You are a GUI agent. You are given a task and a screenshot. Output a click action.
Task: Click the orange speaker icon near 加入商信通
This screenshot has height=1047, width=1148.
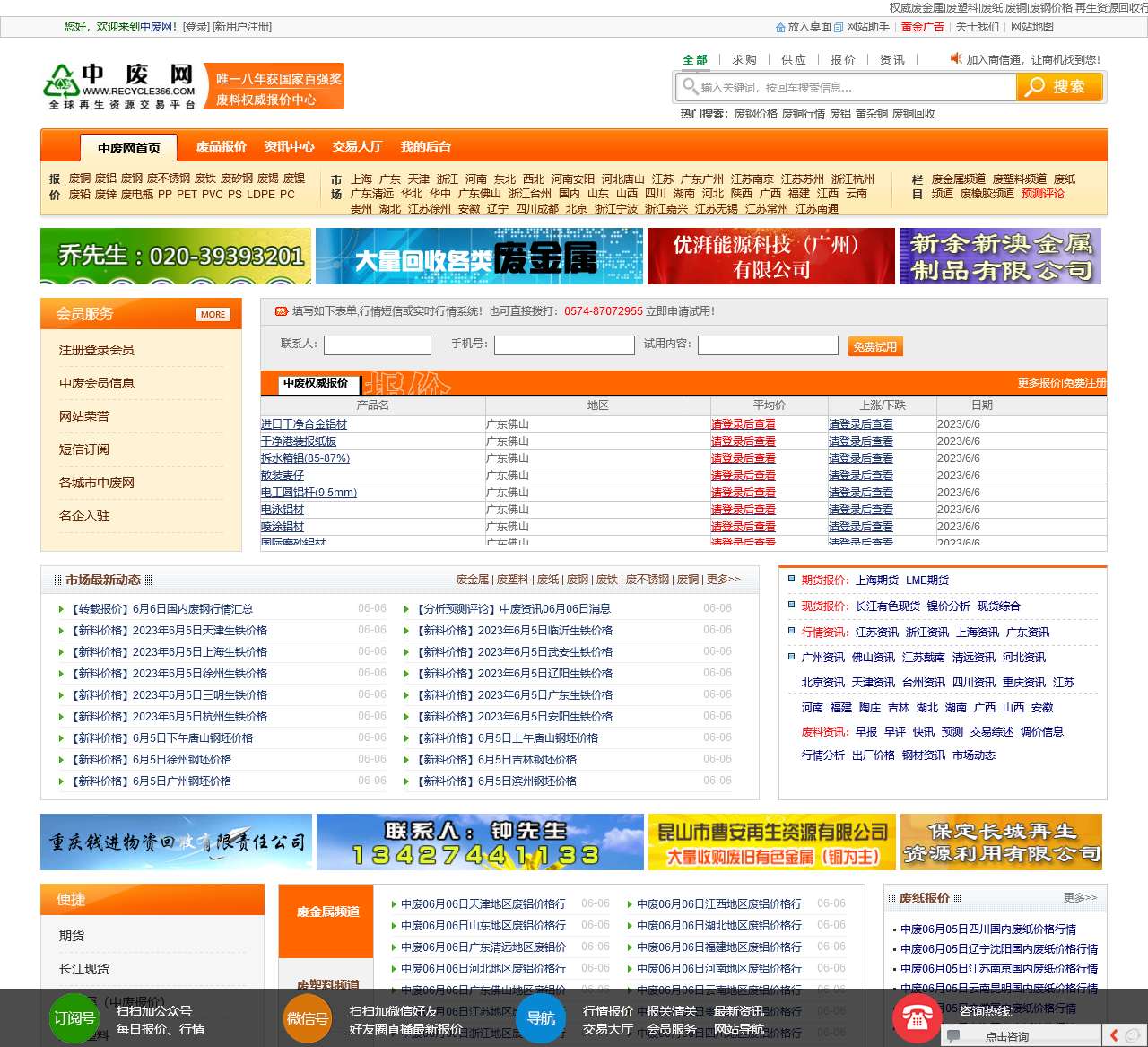click(x=956, y=58)
